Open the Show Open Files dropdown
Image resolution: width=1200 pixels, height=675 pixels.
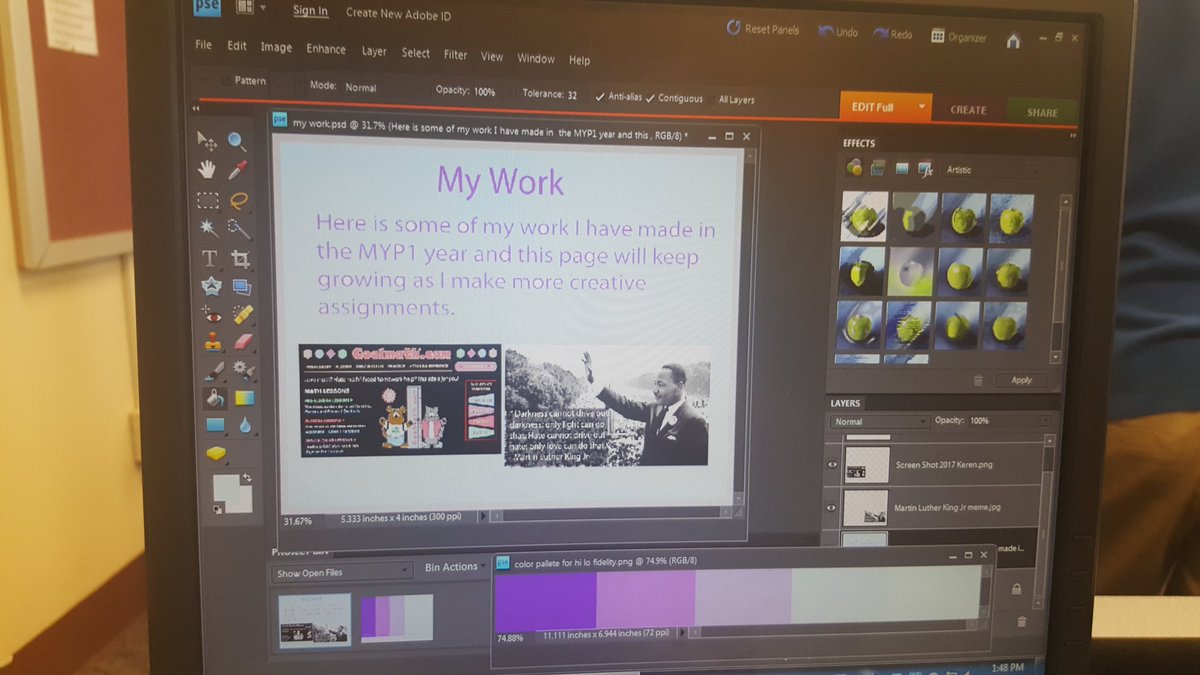click(x=342, y=573)
